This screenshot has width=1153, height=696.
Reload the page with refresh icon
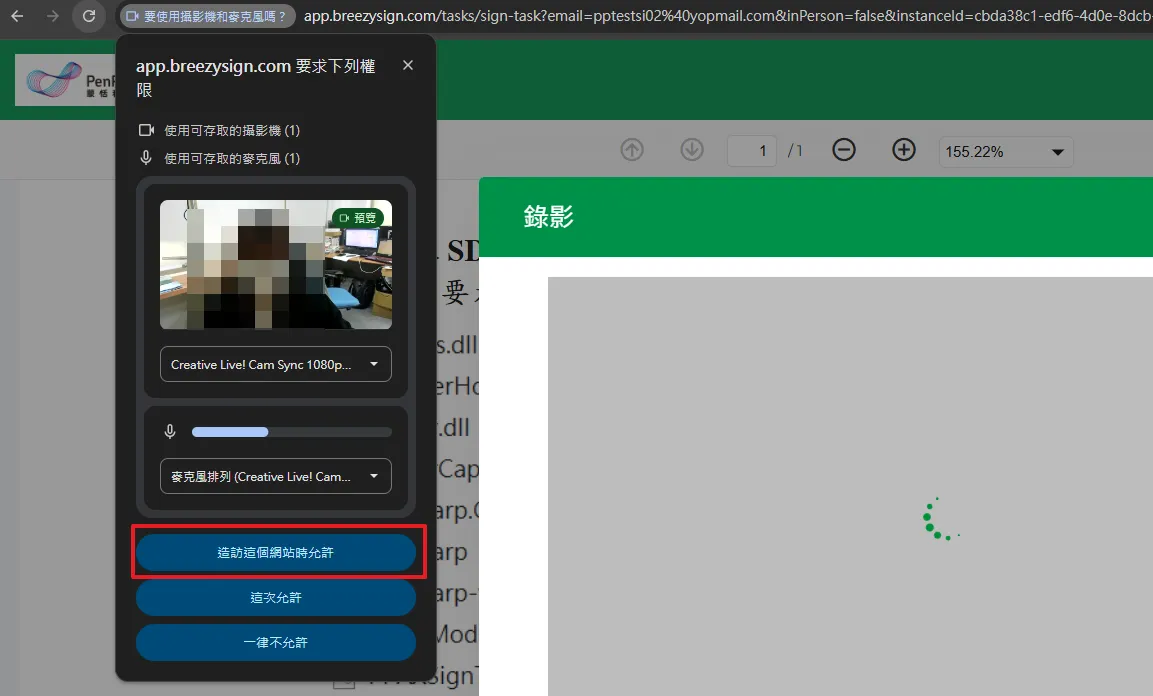pyautogui.click(x=89, y=16)
